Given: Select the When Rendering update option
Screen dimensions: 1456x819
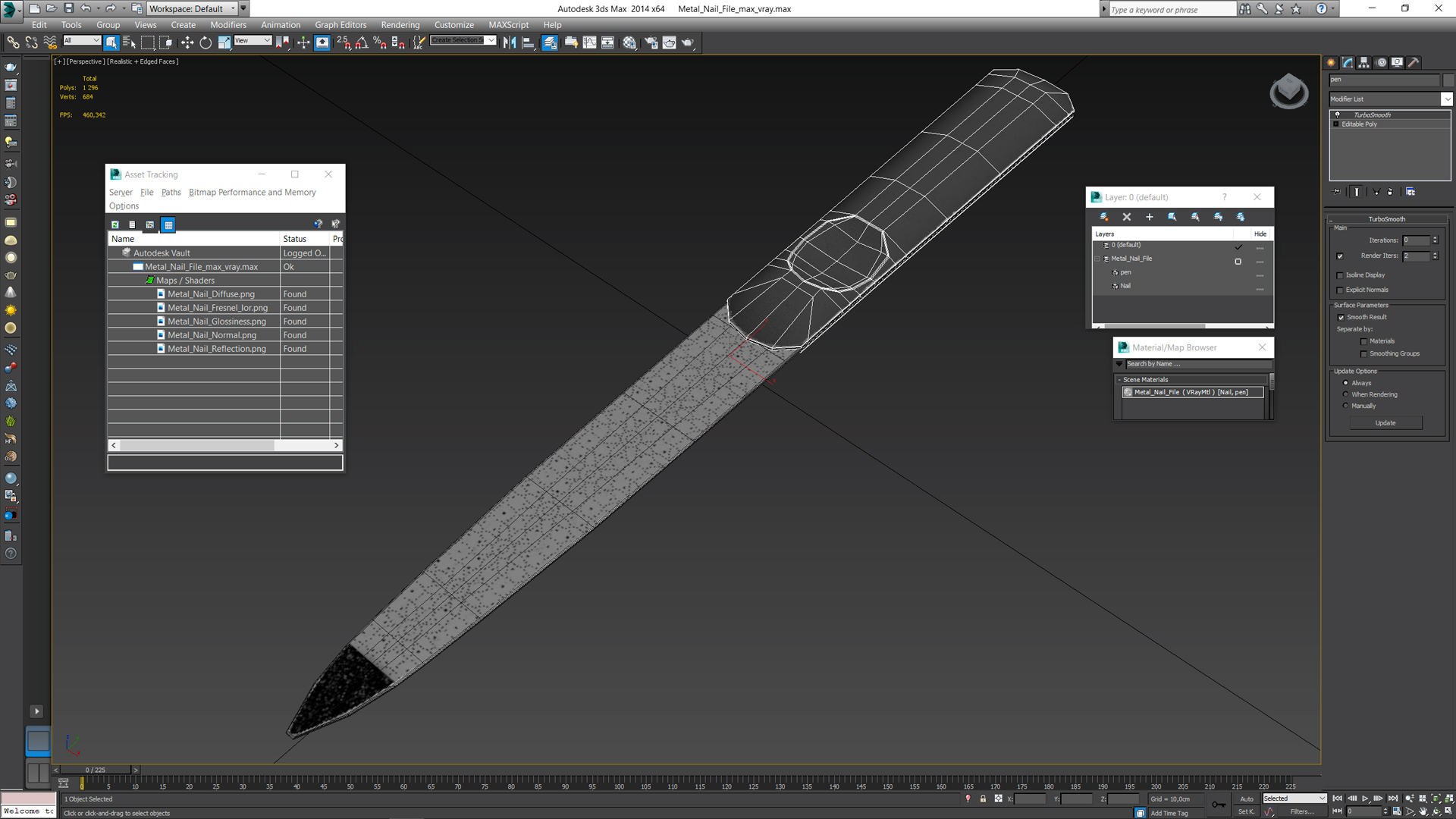Looking at the screenshot, I should point(1346,394).
